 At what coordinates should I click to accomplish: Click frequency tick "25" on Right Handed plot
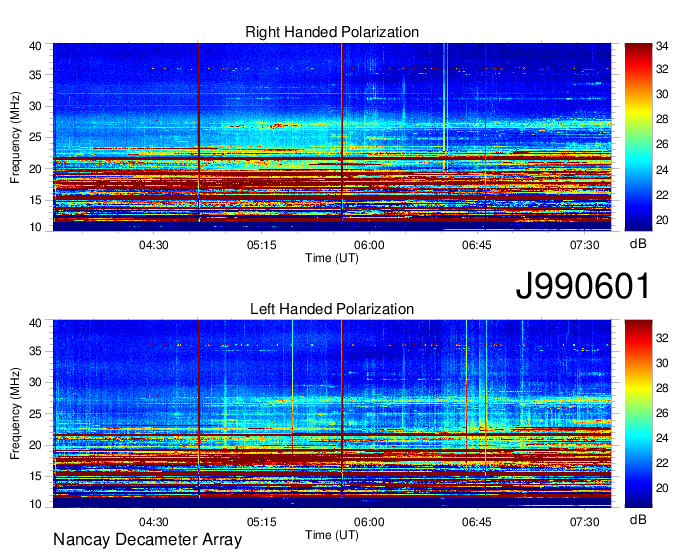pyautogui.click(x=36, y=137)
